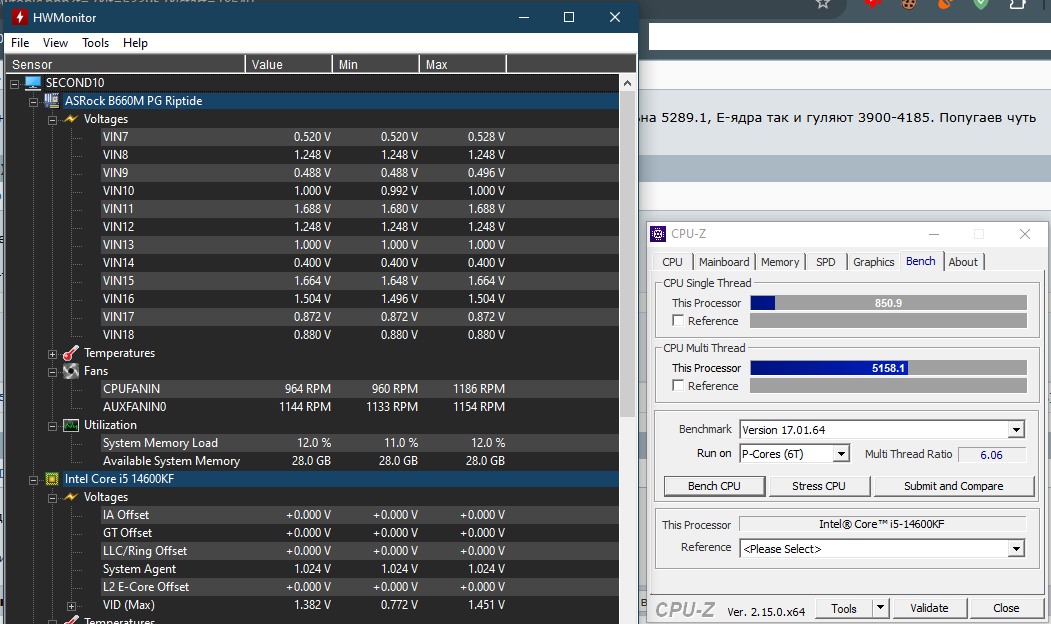Screen dimensions: 1051x624
Task: Click the cookie browser extension icon
Action: pos(908,4)
